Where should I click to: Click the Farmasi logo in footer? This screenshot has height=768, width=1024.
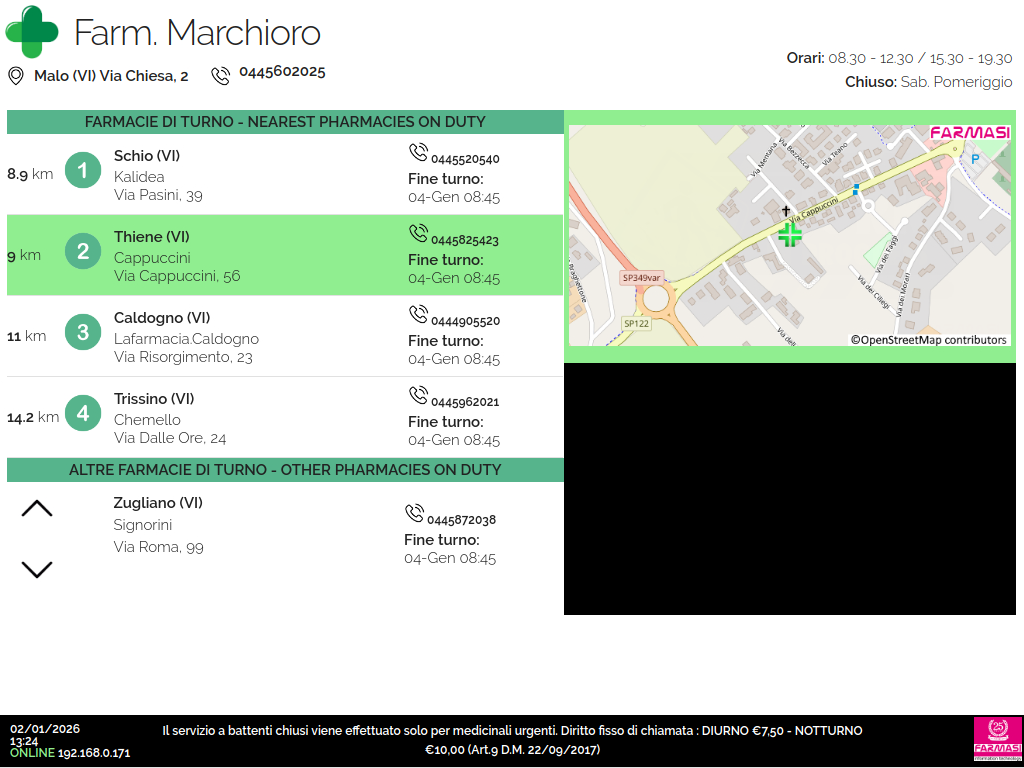997,740
